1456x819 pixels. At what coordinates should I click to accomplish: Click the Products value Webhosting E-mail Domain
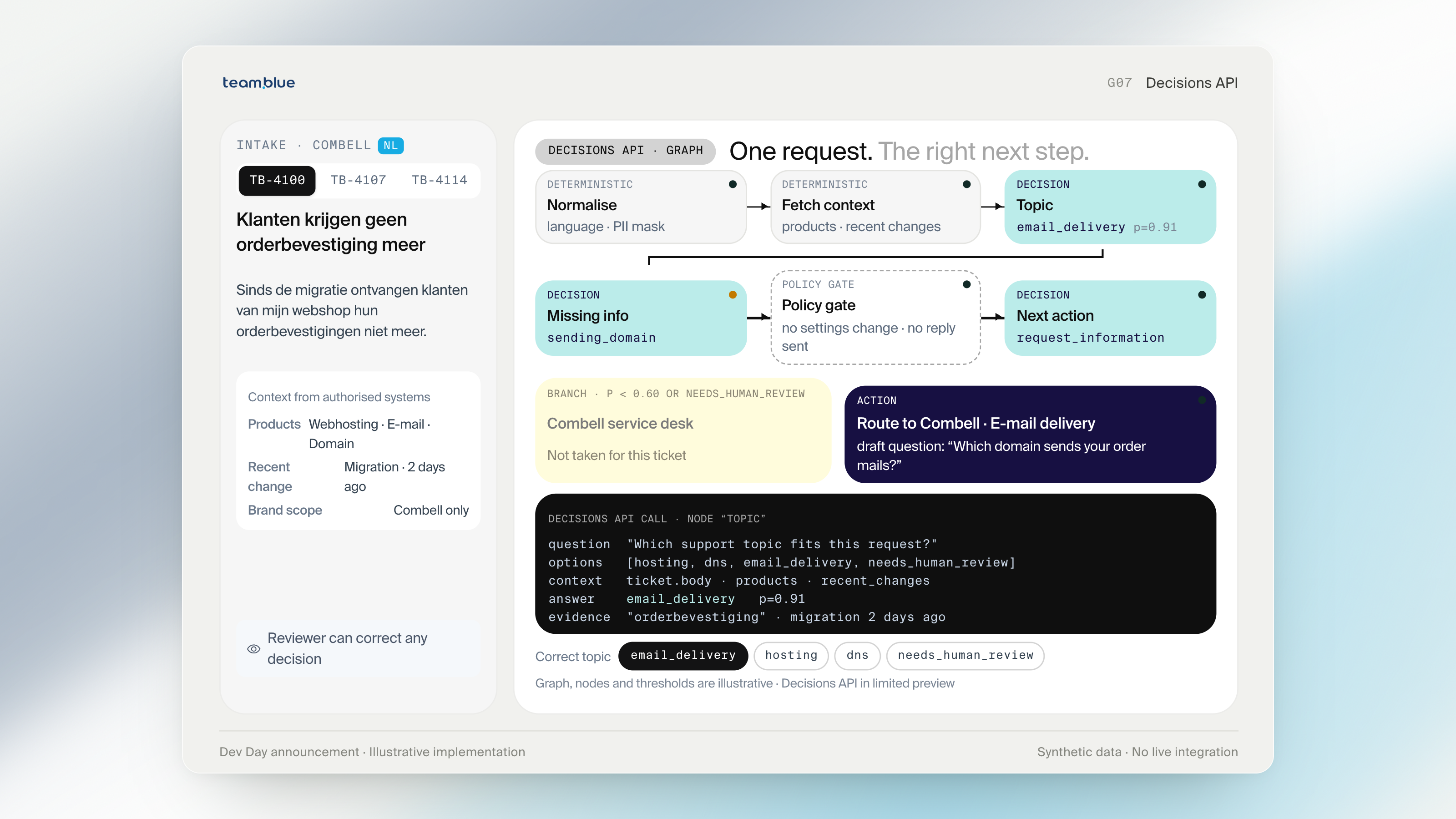tap(369, 434)
